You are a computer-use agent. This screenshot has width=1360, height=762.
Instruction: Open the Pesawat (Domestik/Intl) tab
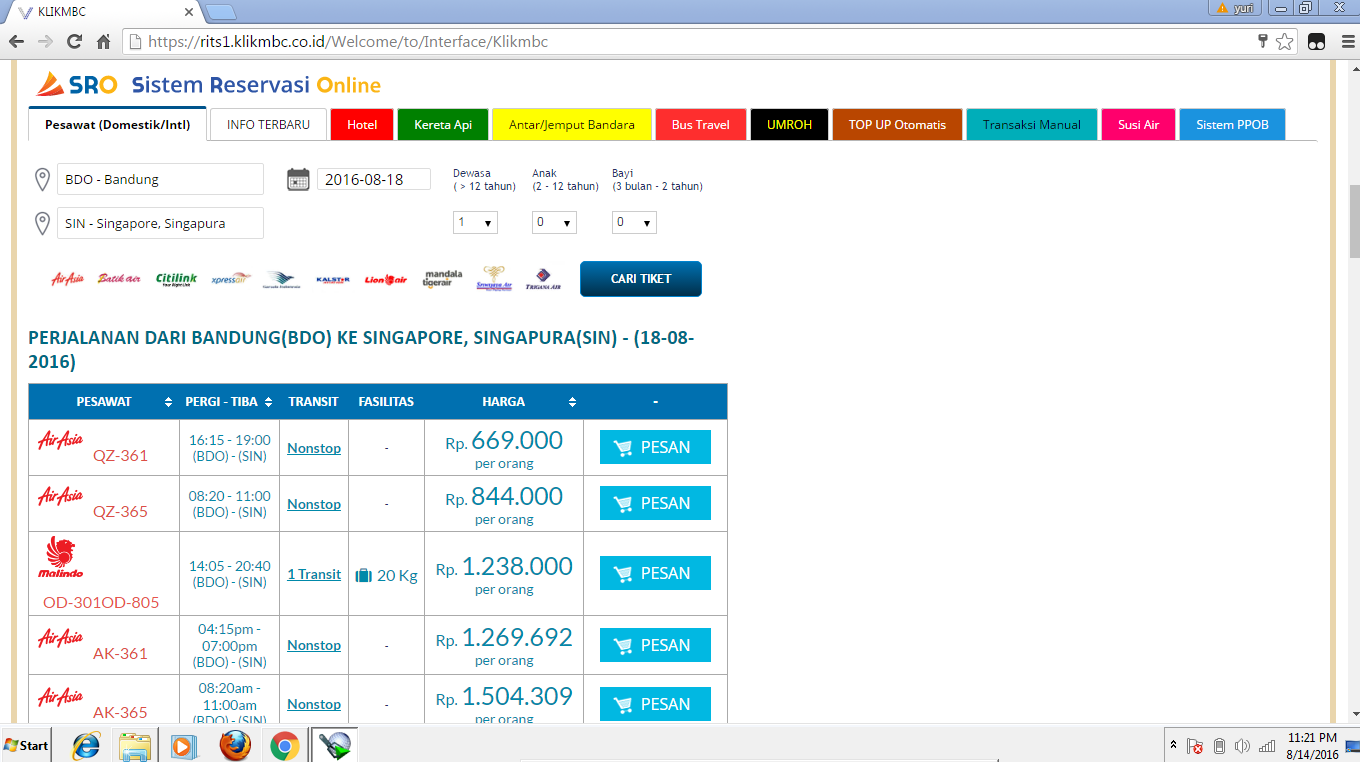pyautogui.click(x=117, y=124)
